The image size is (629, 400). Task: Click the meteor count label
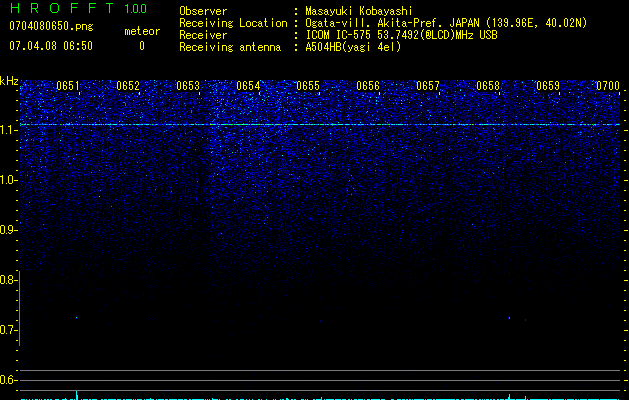(142, 31)
